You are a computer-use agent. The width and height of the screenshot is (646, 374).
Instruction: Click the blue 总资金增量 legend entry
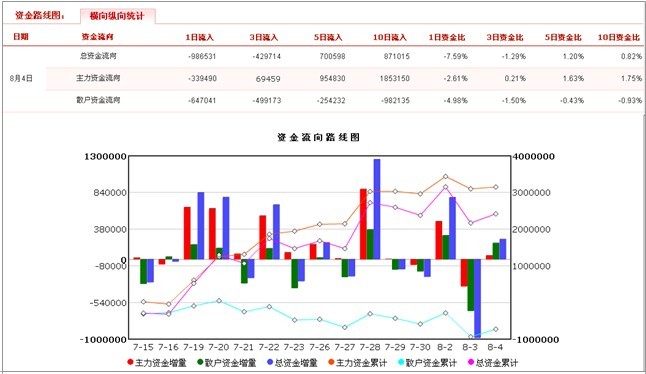click(x=293, y=363)
